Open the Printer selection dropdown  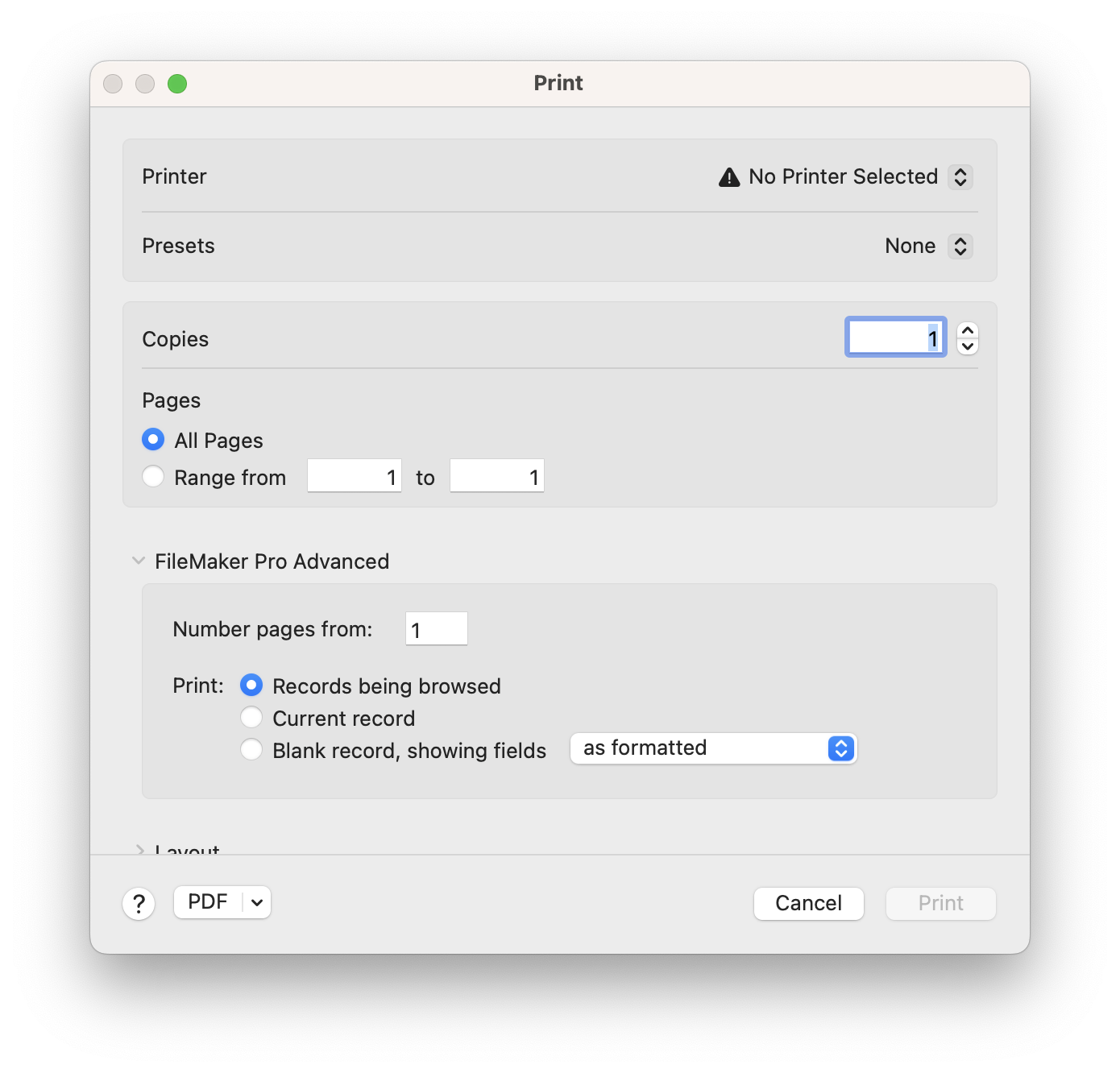pyautogui.click(x=960, y=176)
